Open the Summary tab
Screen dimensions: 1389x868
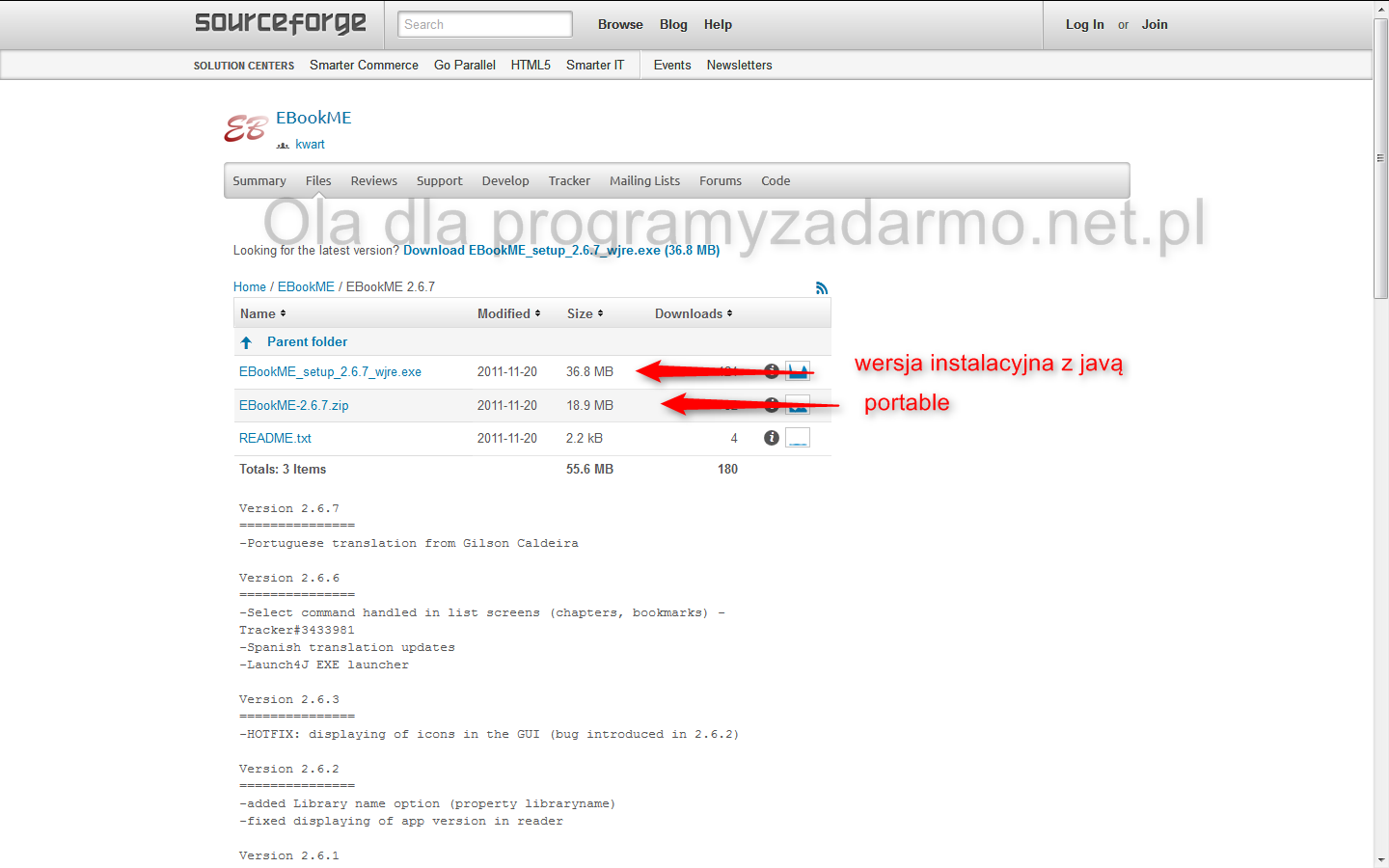259,180
